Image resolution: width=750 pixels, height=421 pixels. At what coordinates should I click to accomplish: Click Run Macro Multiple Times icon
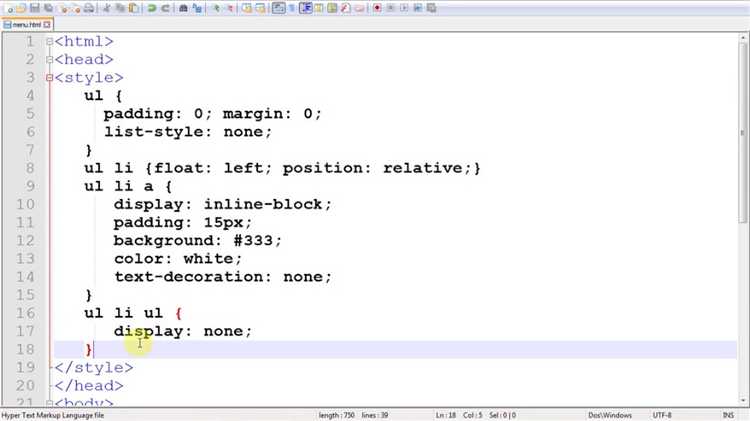[x=418, y=8]
